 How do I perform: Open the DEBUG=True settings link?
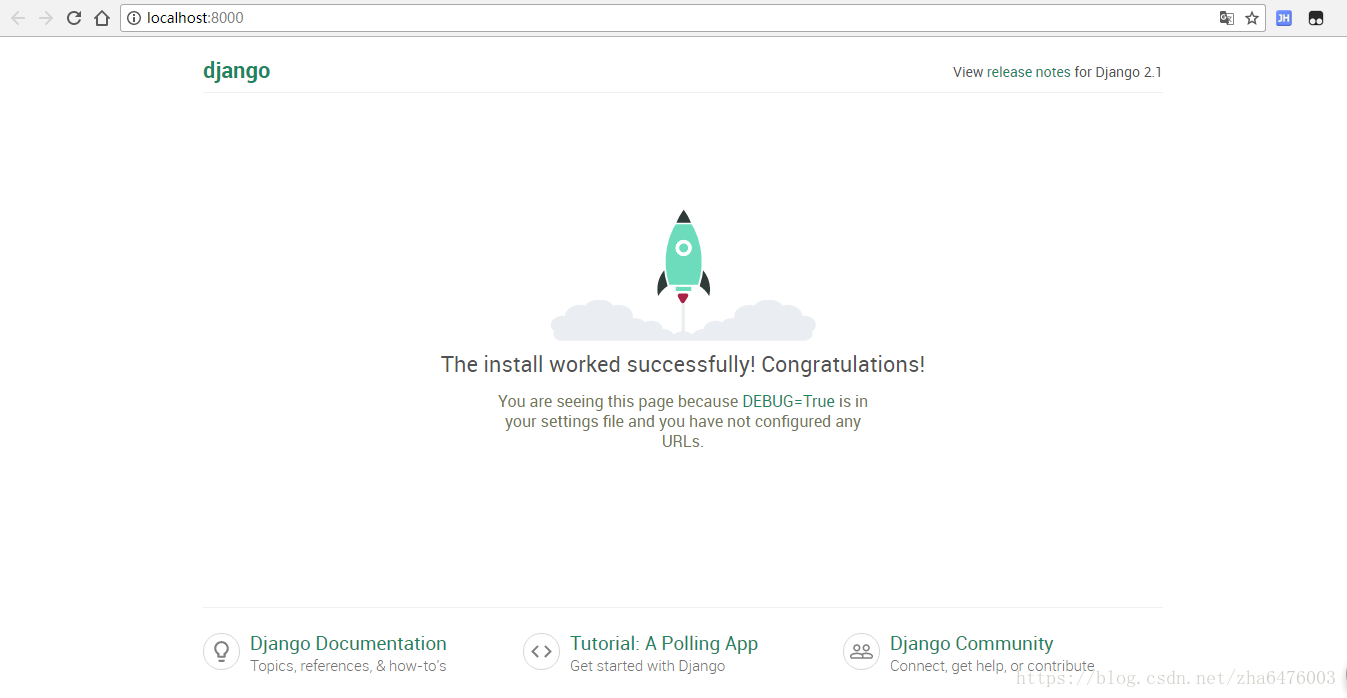[788, 401]
